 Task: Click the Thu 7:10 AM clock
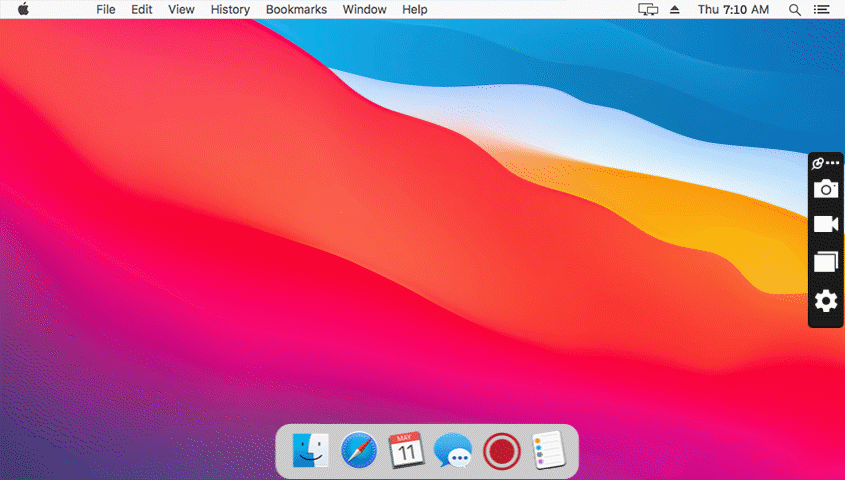tap(733, 9)
